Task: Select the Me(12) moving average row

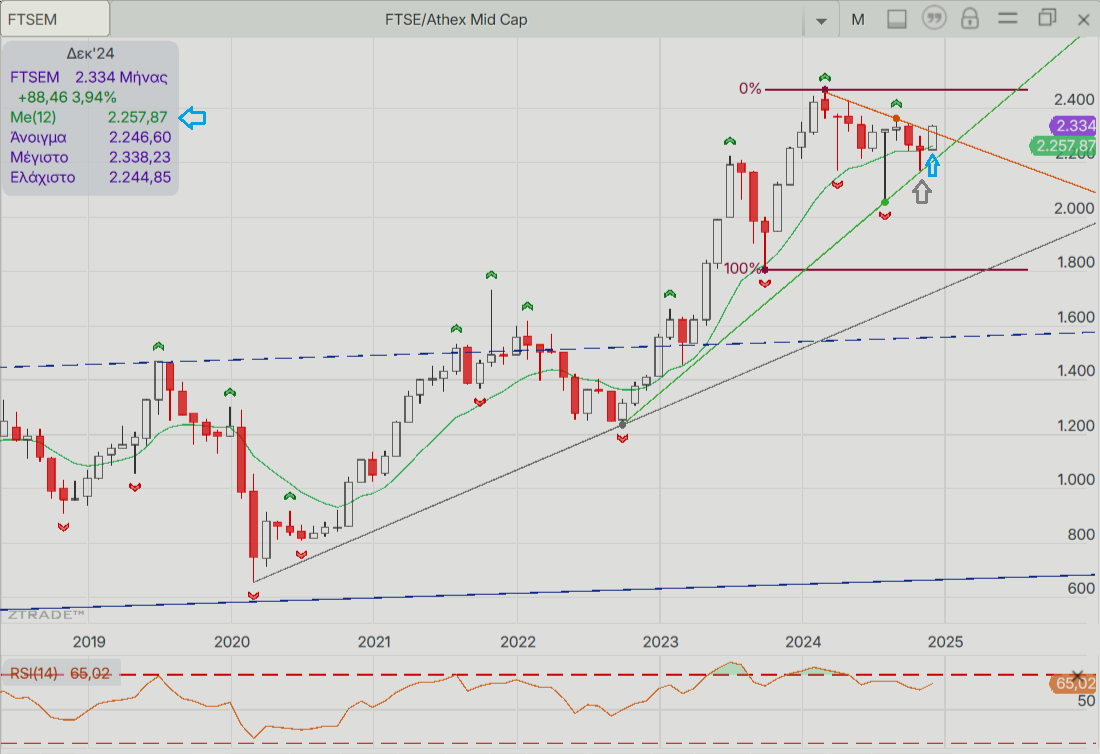Action: coord(89,117)
